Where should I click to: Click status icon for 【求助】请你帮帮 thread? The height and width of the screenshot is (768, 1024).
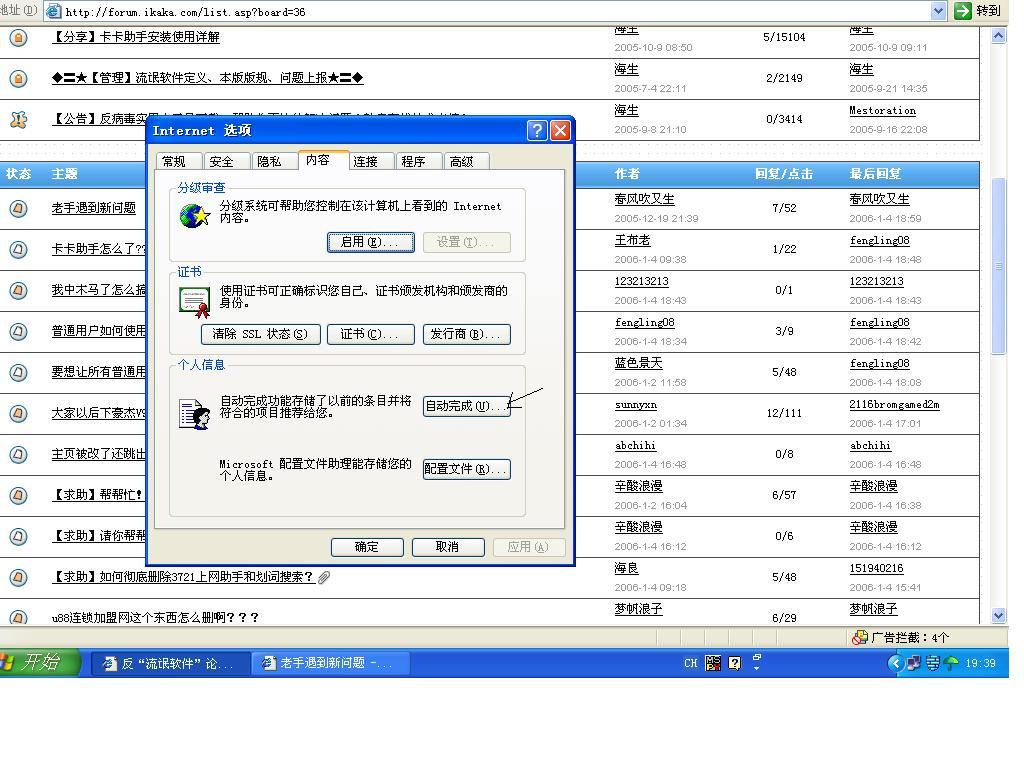click(18, 536)
